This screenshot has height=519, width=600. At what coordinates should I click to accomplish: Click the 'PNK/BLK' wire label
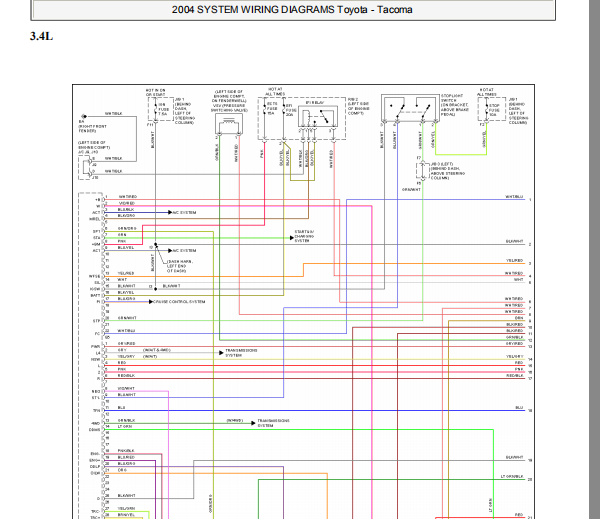pos(126,451)
